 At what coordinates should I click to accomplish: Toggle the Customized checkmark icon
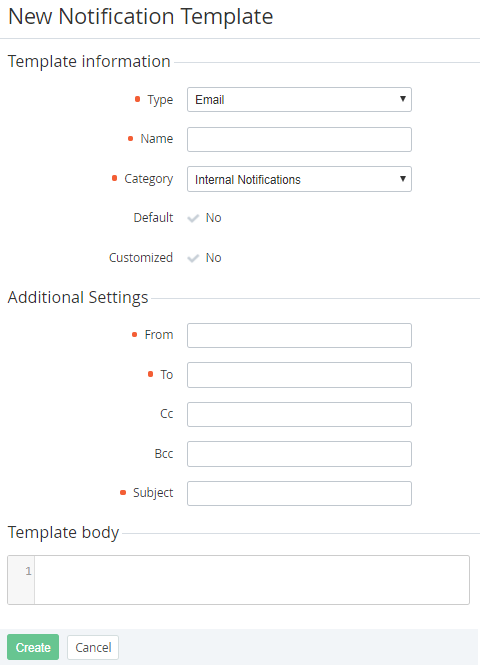[193, 258]
